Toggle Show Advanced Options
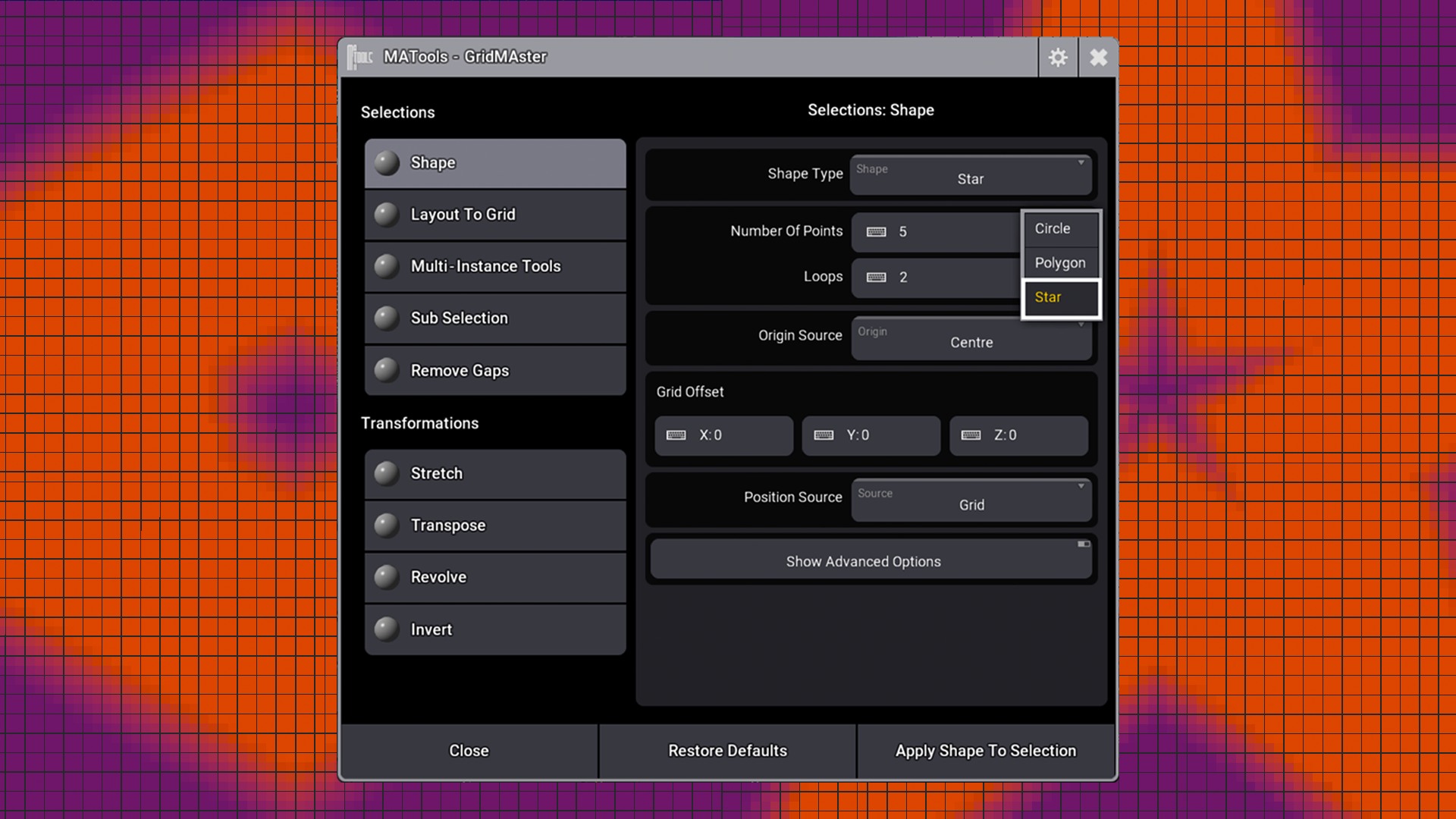 [871, 560]
